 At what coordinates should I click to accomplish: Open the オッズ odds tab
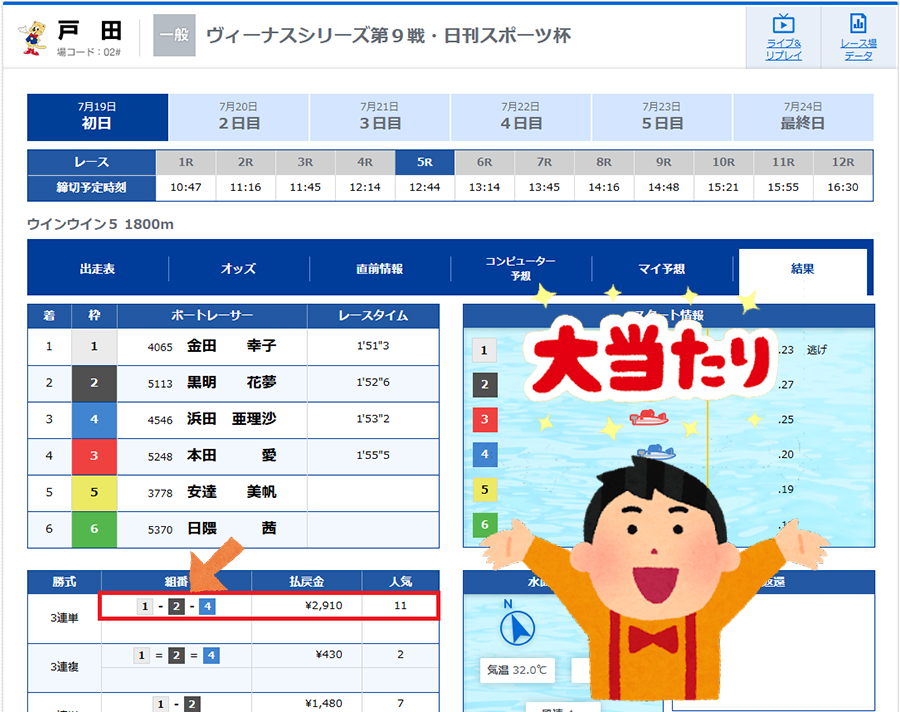coord(239,269)
